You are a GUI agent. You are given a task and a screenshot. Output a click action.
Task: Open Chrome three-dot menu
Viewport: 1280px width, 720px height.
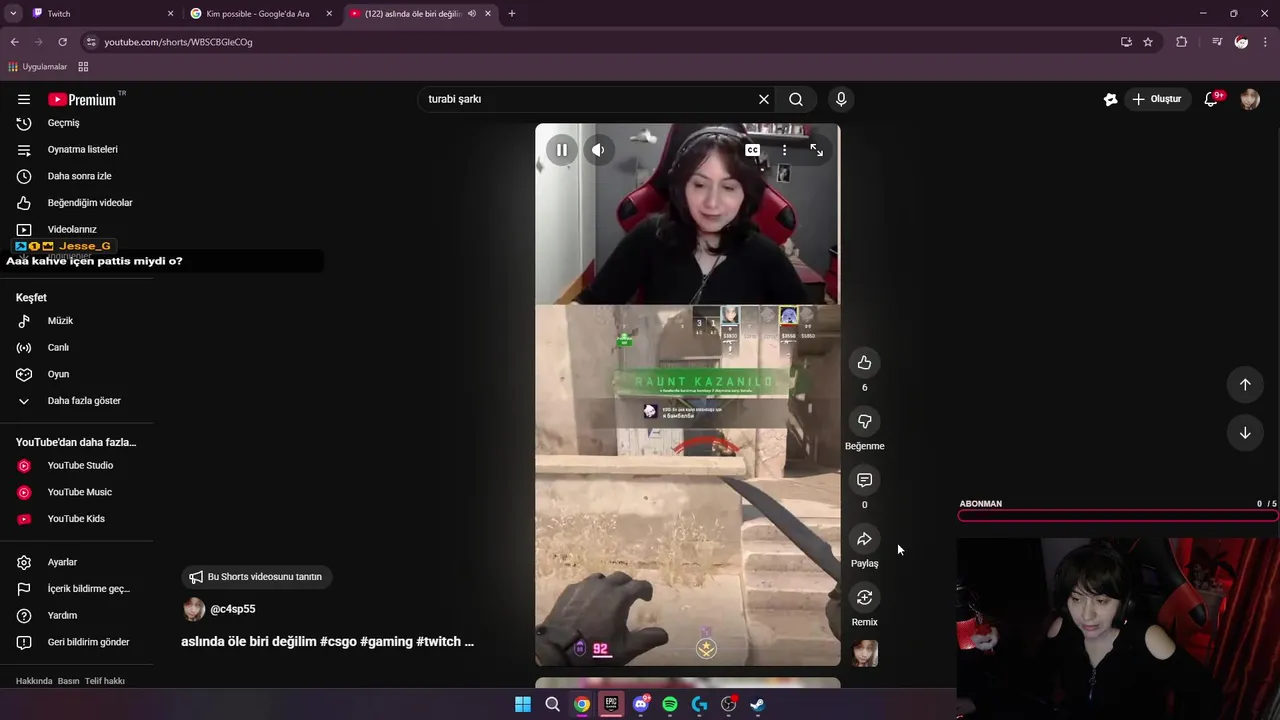(1266, 42)
